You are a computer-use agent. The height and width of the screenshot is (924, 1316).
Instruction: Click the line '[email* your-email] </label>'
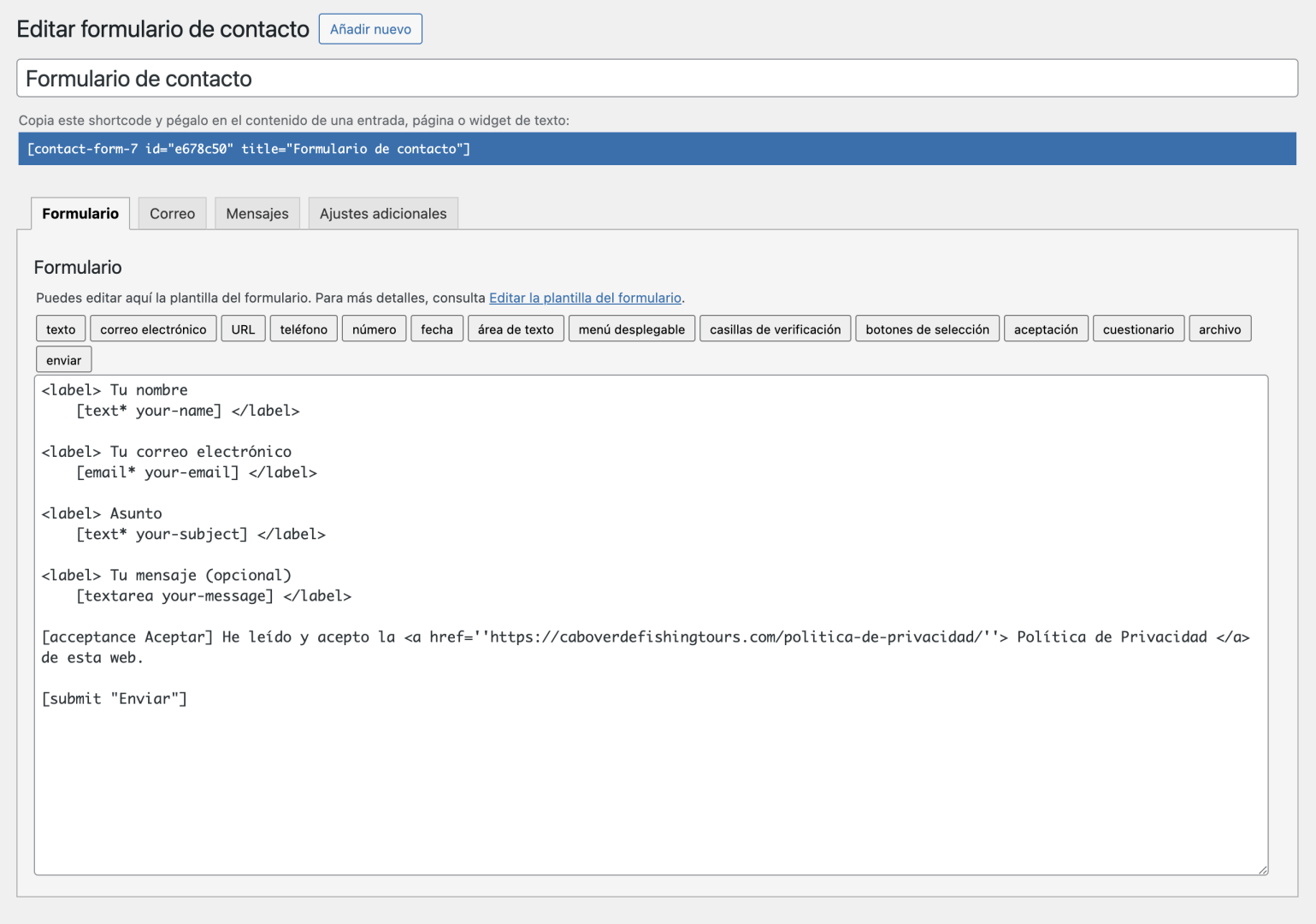click(x=197, y=472)
